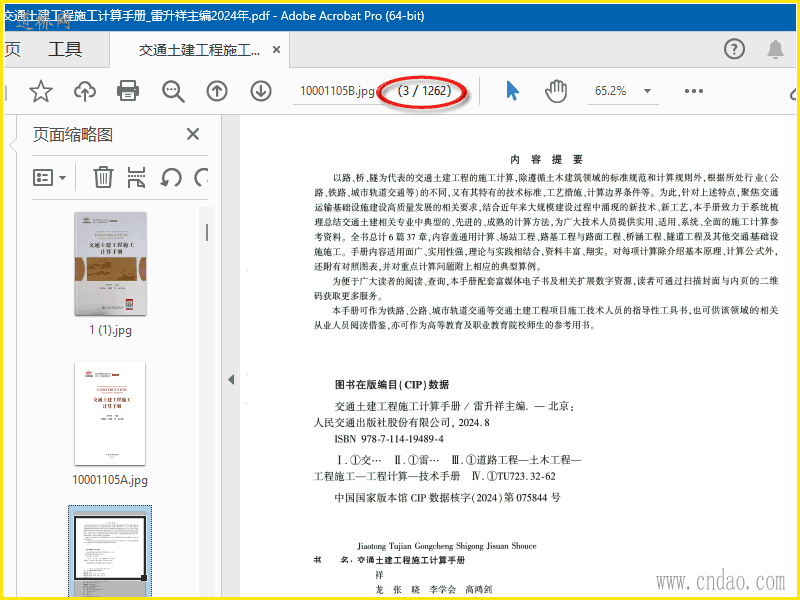Select the cover page thumbnail 1 (1).jpg

110,264
